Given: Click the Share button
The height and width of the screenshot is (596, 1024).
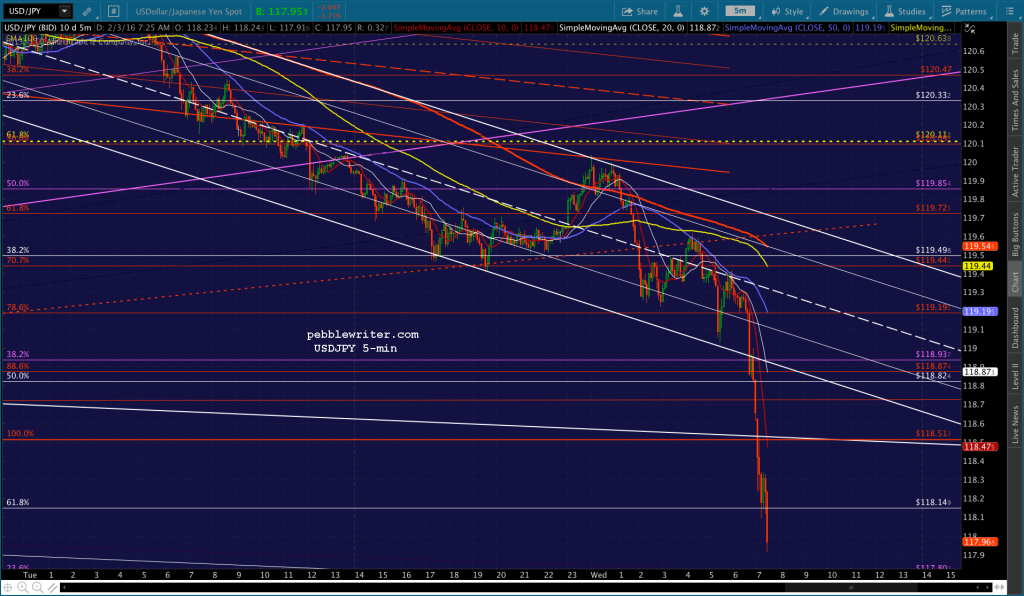Looking at the screenshot, I should [640, 11].
